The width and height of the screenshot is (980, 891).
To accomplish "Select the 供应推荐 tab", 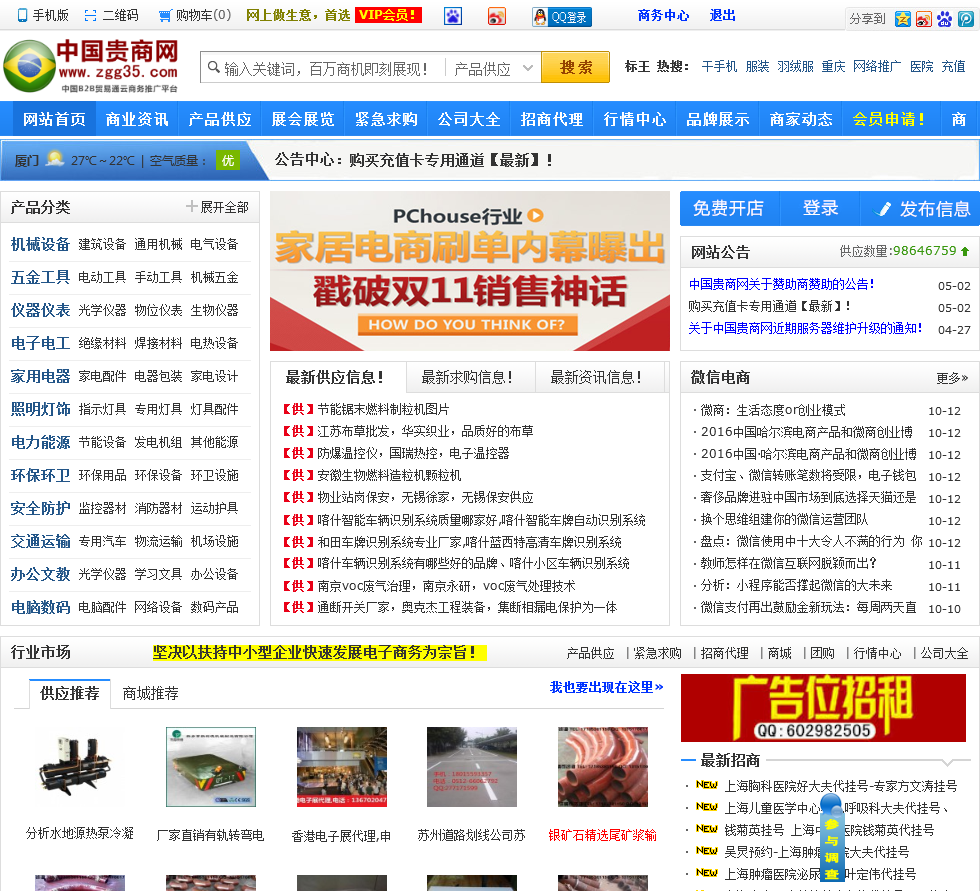I will pos(70,693).
